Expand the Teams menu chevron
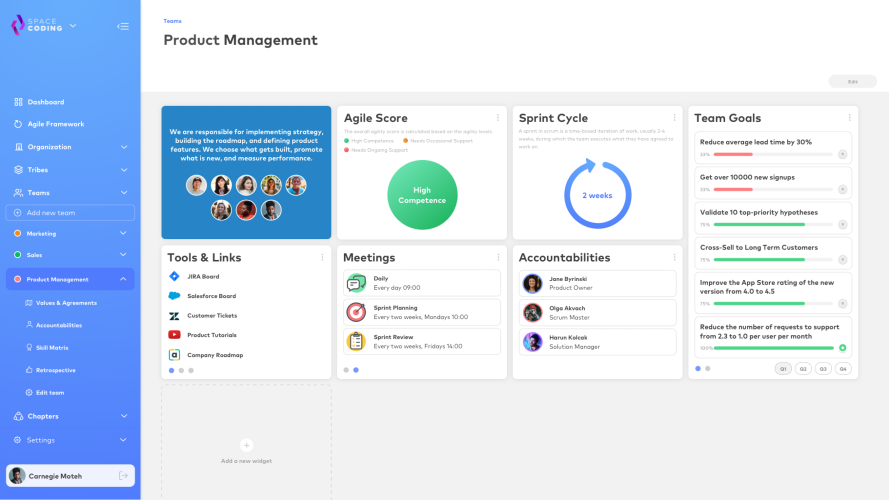 (124, 193)
